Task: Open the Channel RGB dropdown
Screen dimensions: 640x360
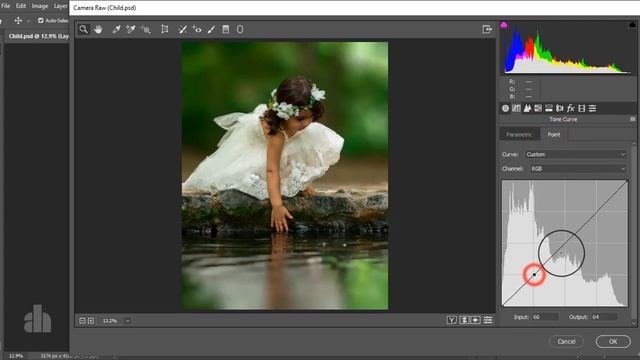Action: click(578, 169)
